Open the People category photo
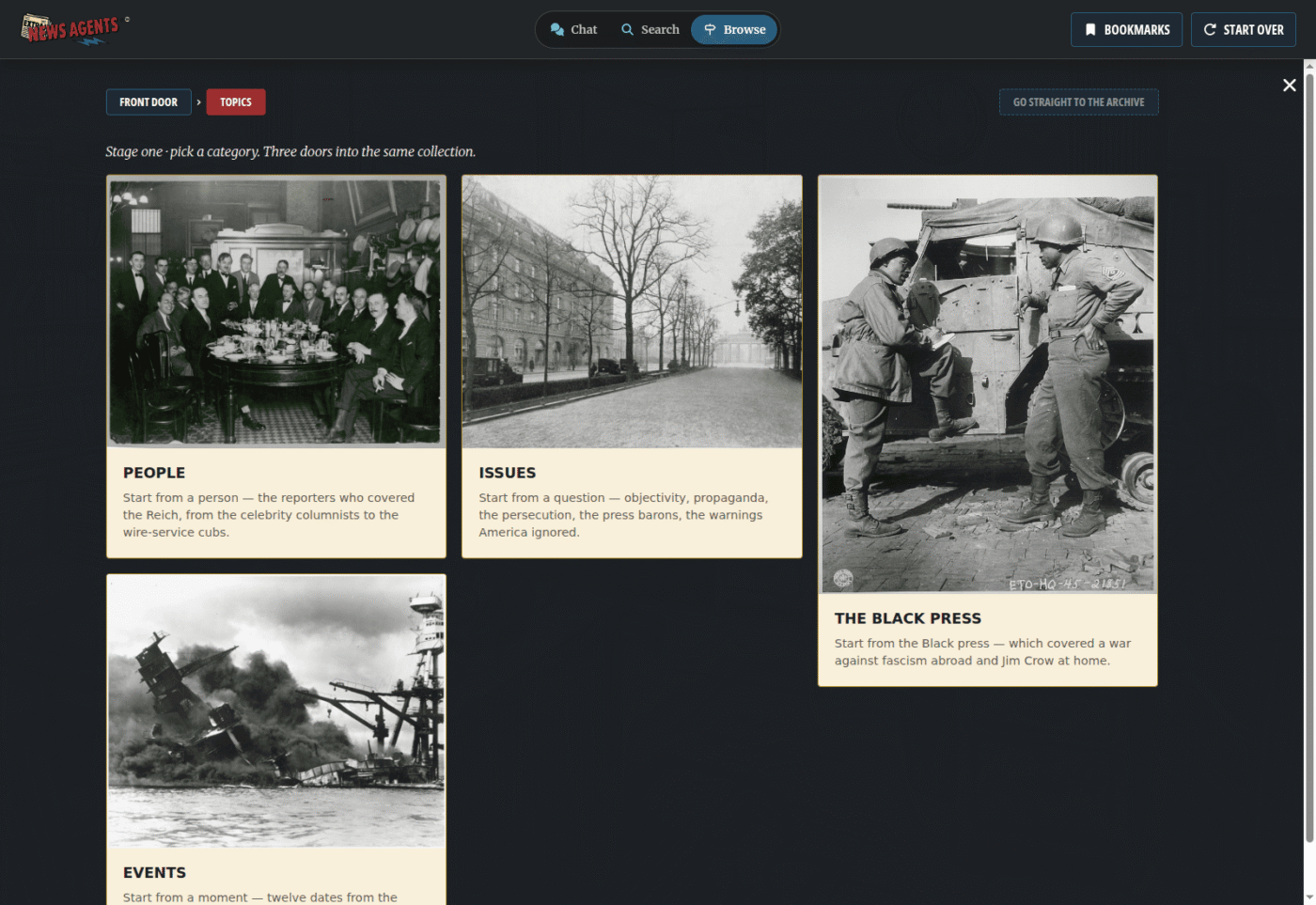The width and height of the screenshot is (1316, 905). 275,311
